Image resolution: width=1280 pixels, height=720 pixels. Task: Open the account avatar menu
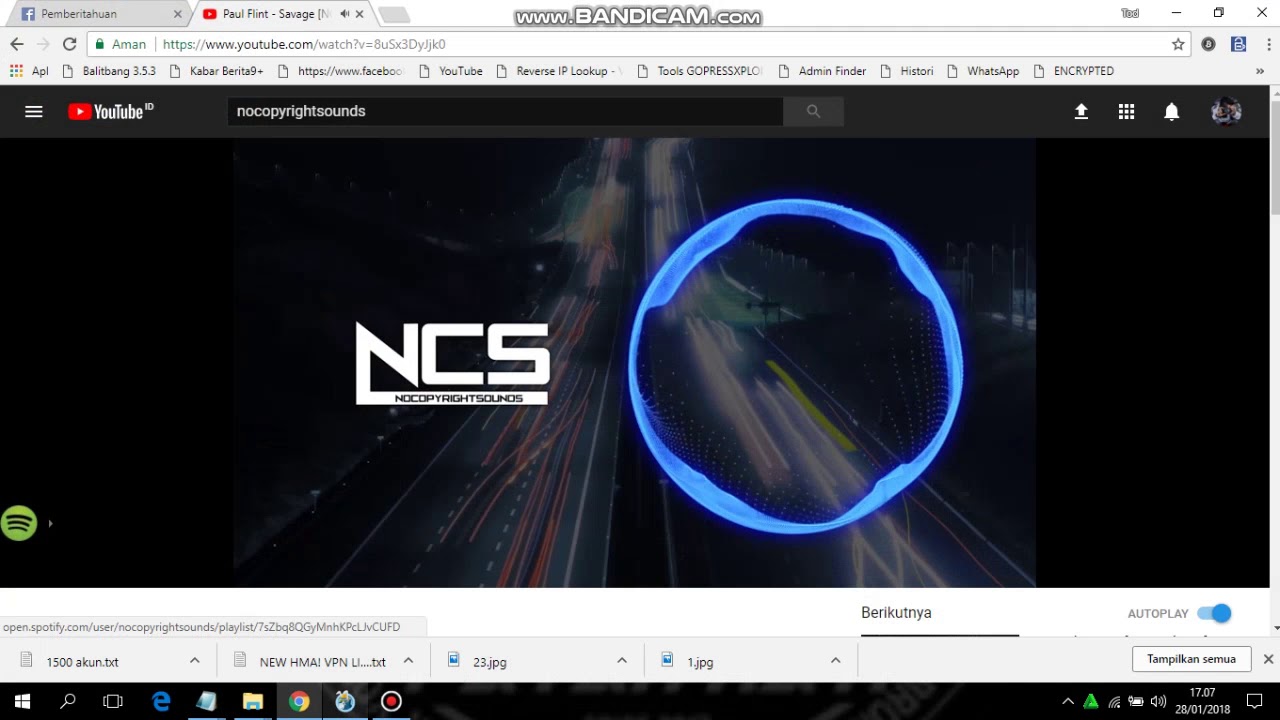(x=1226, y=112)
